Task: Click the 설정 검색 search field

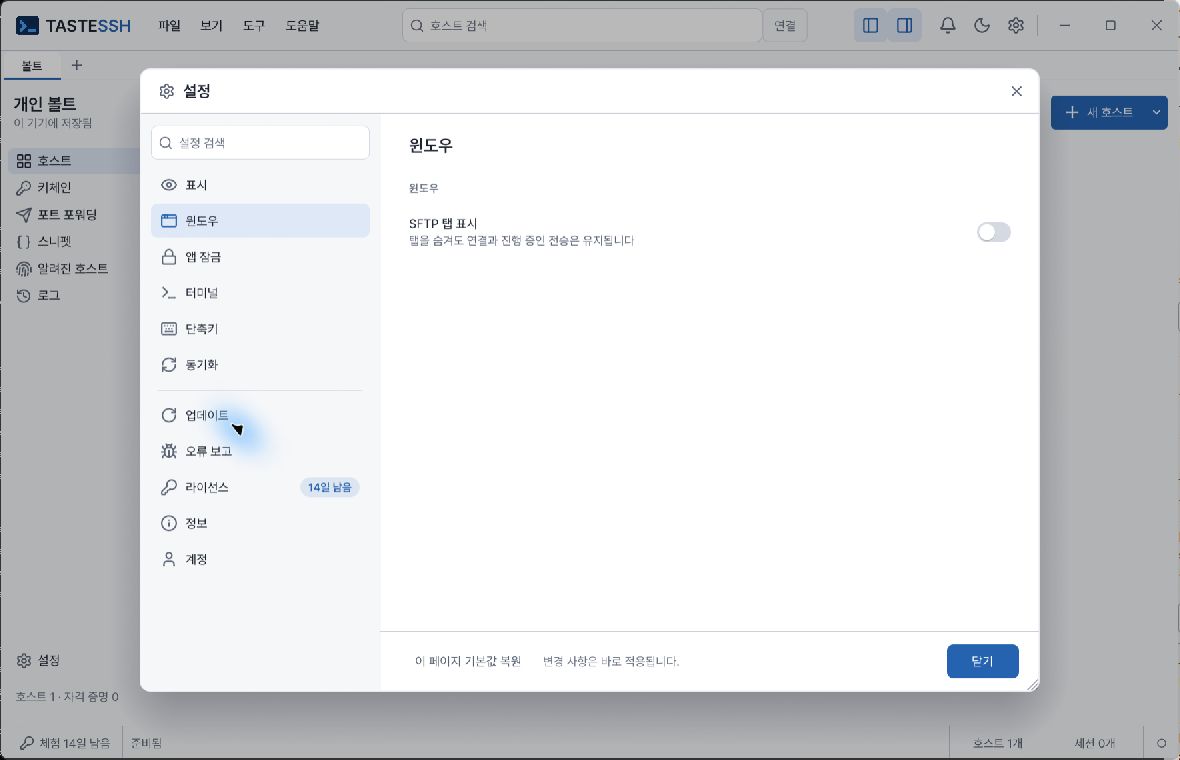Action: click(260, 143)
